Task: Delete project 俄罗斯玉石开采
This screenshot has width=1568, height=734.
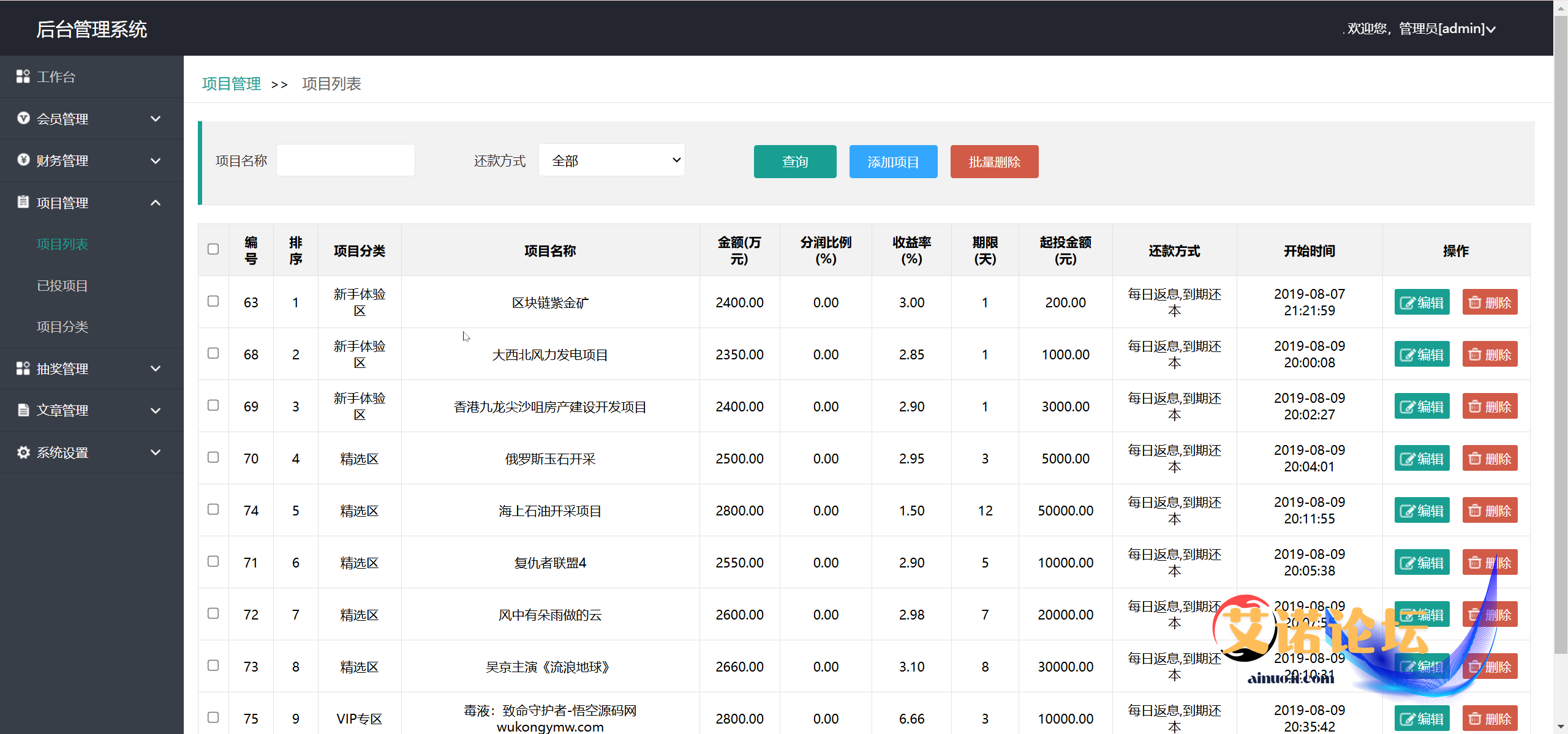Action: [x=1490, y=459]
